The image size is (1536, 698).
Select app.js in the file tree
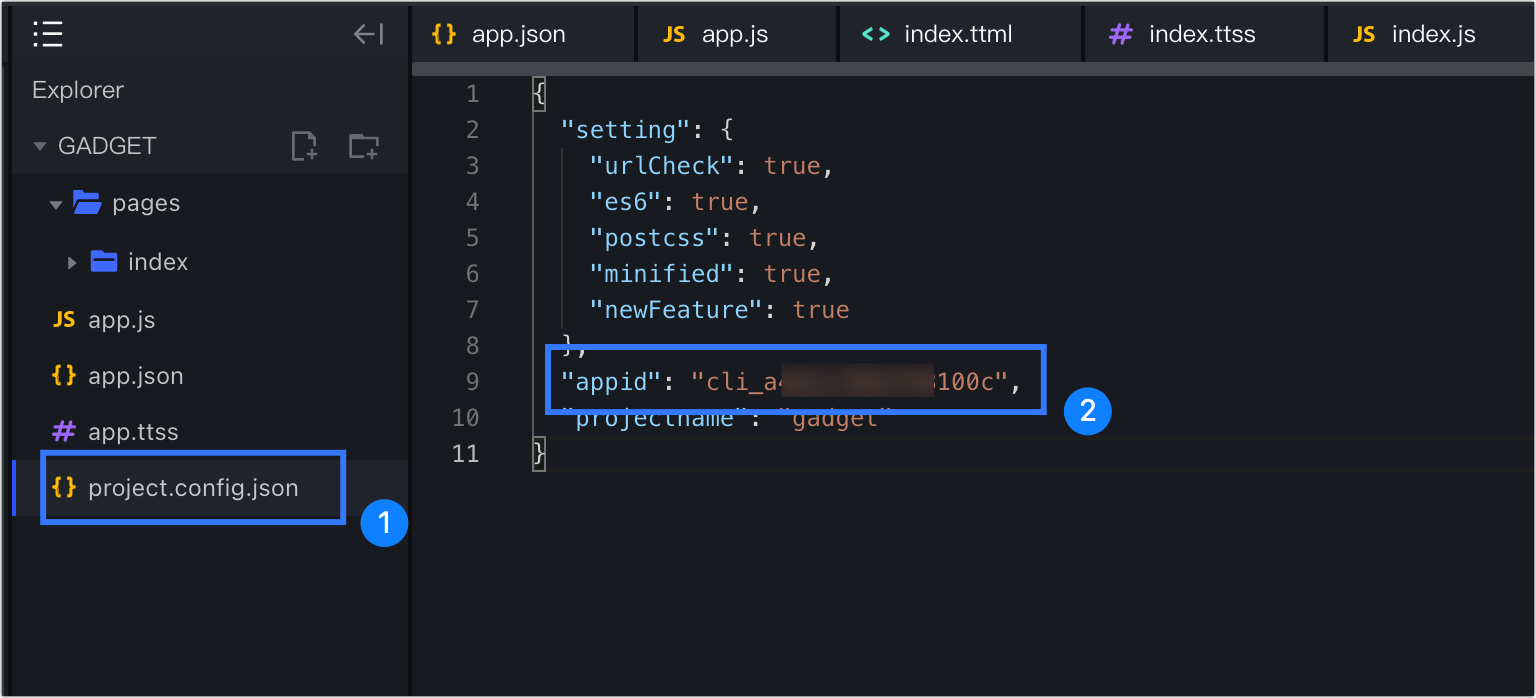[120, 319]
